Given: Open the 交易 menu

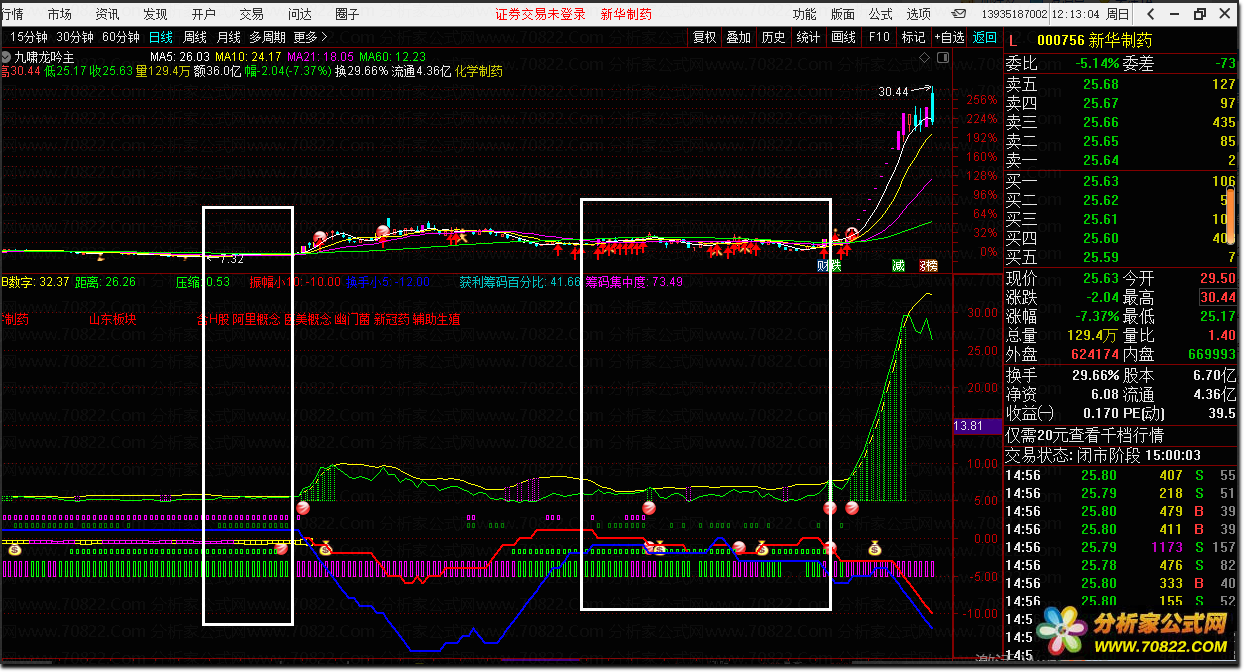Looking at the screenshot, I should click(x=251, y=14).
